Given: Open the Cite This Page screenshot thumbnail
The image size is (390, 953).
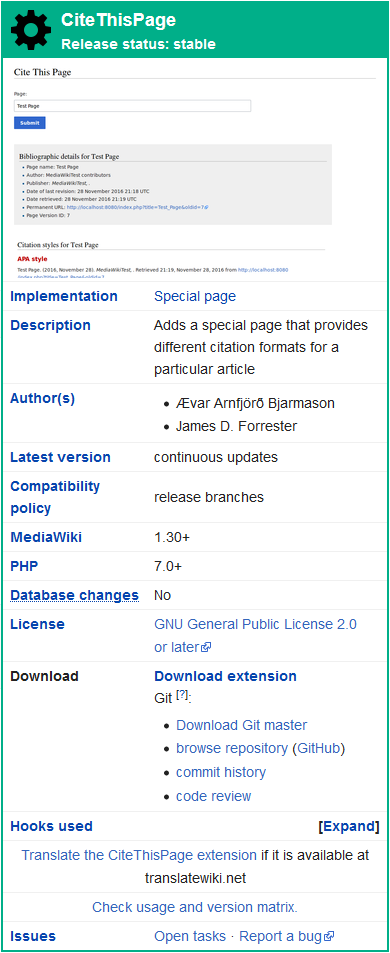Looking at the screenshot, I should tap(195, 170).
